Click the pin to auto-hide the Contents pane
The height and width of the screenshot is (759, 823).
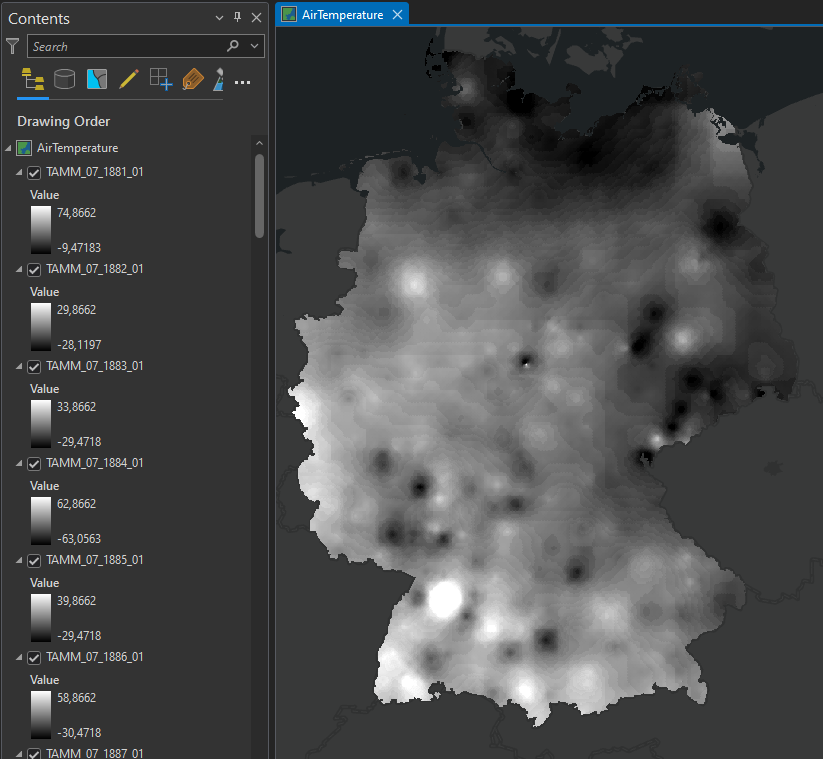(237, 17)
